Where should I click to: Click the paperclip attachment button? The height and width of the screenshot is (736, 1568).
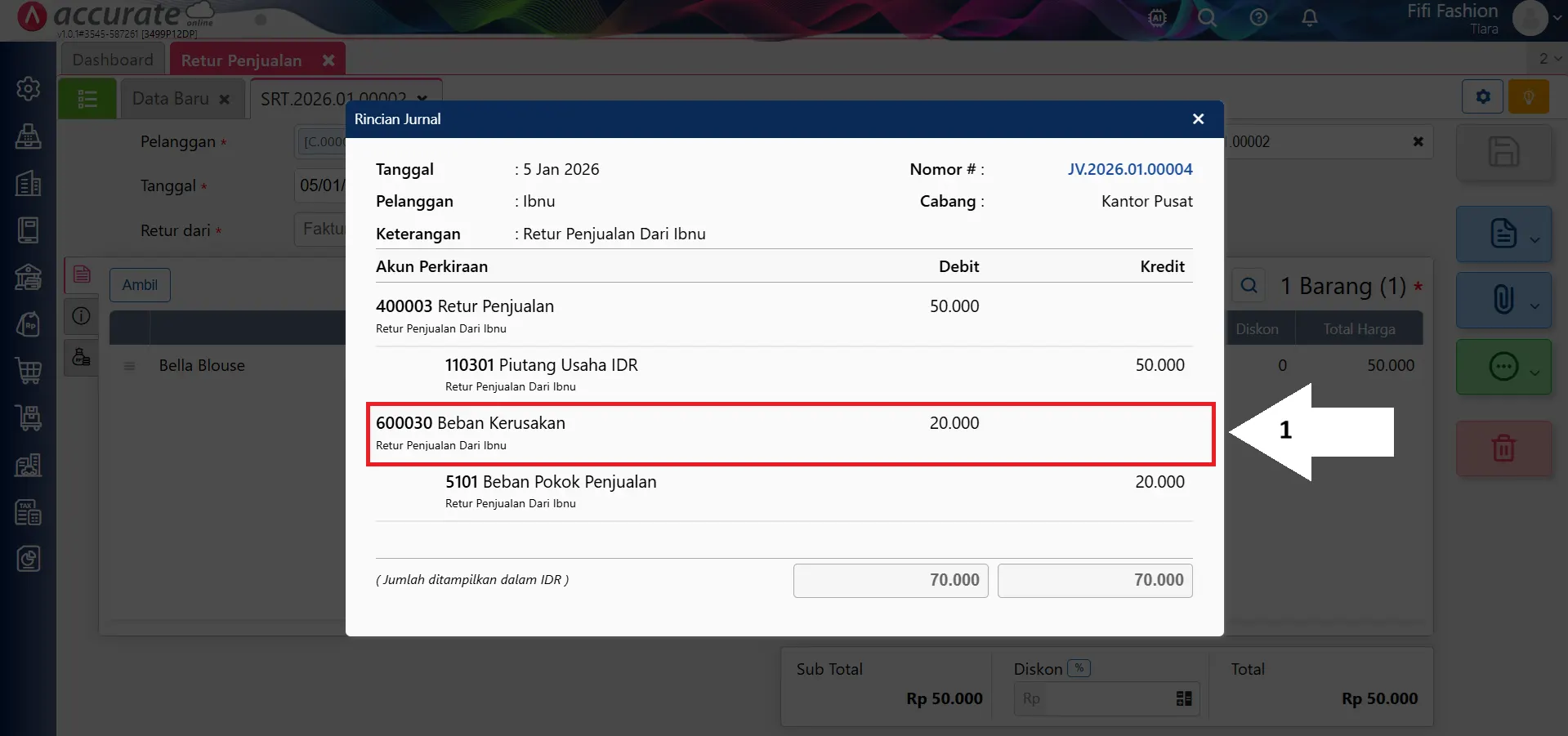point(1503,300)
